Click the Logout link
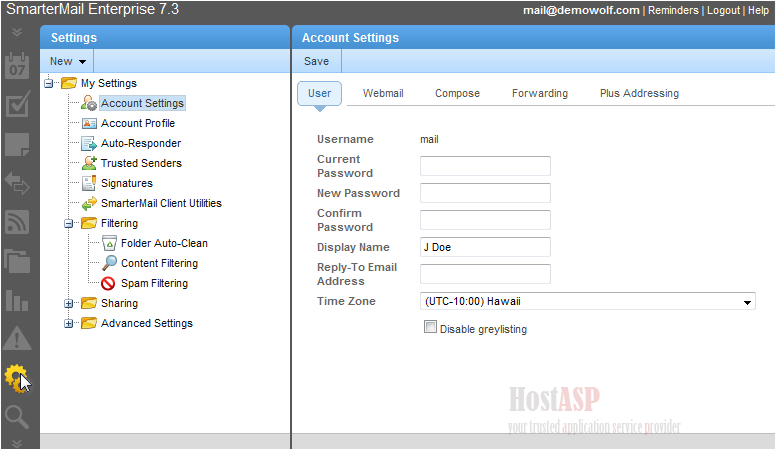 point(724,10)
